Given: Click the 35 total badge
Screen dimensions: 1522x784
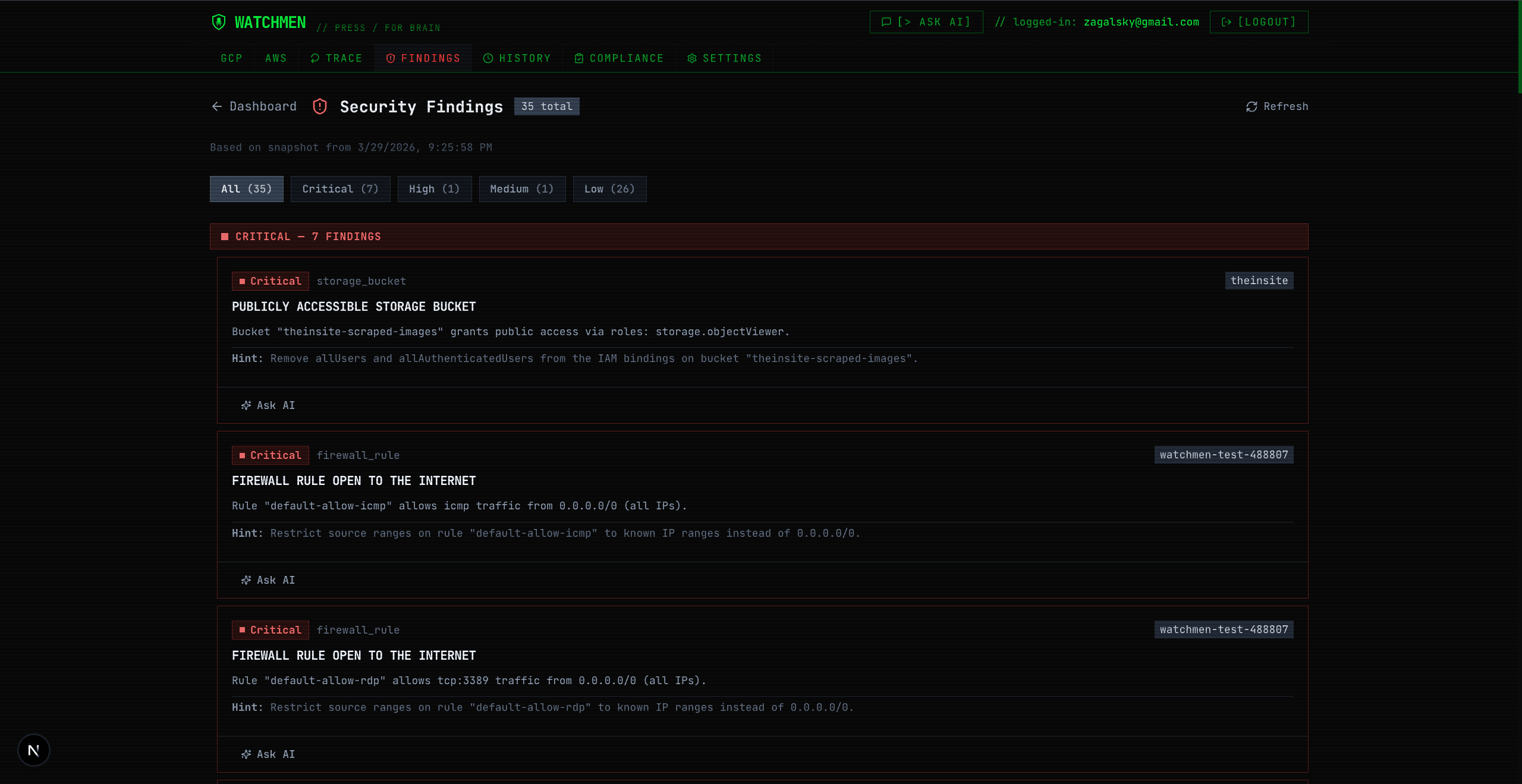Looking at the screenshot, I should click(546, 106).
